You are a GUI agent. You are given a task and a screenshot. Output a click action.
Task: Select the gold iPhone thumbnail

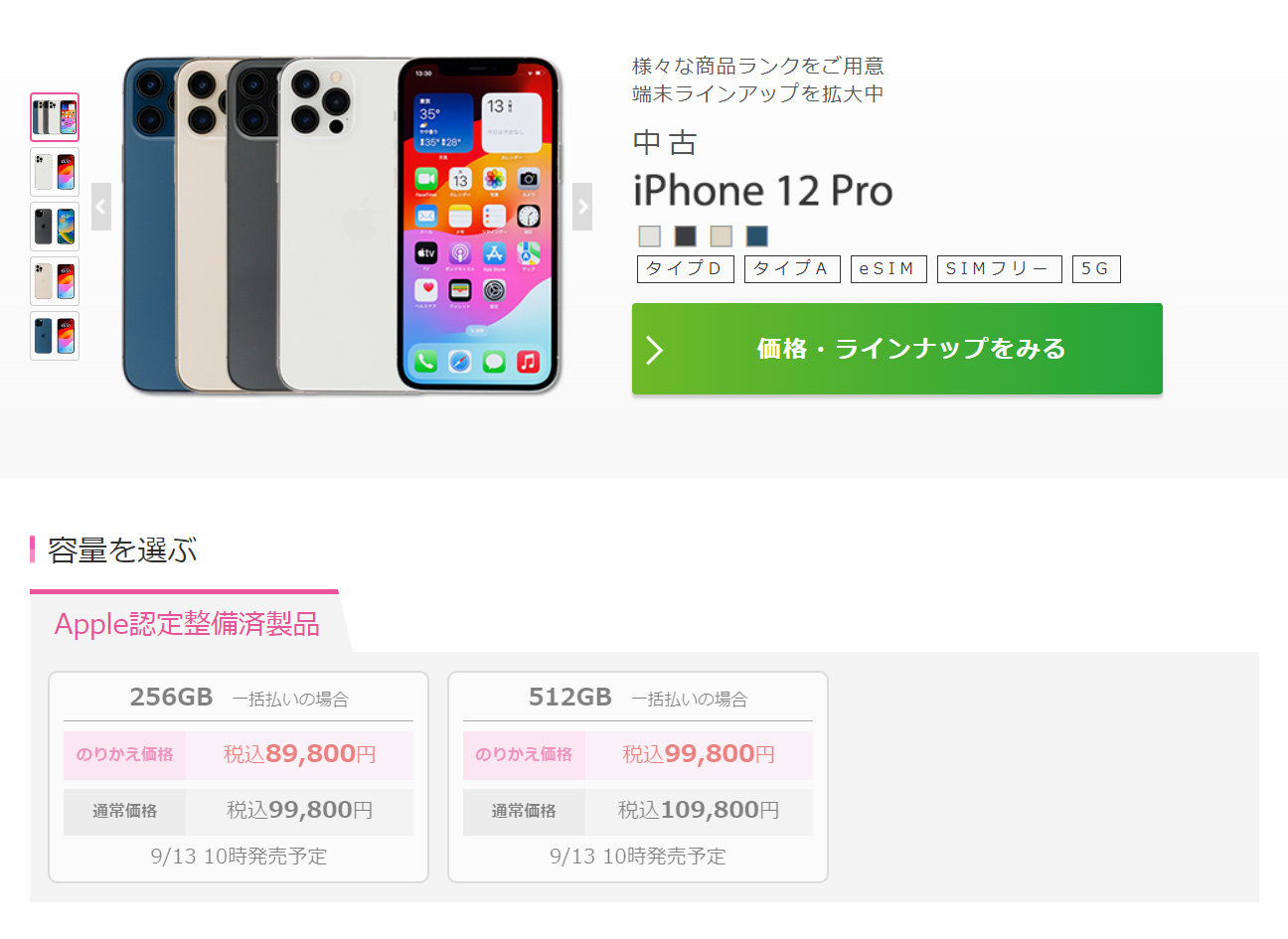(x=55, y=281)
